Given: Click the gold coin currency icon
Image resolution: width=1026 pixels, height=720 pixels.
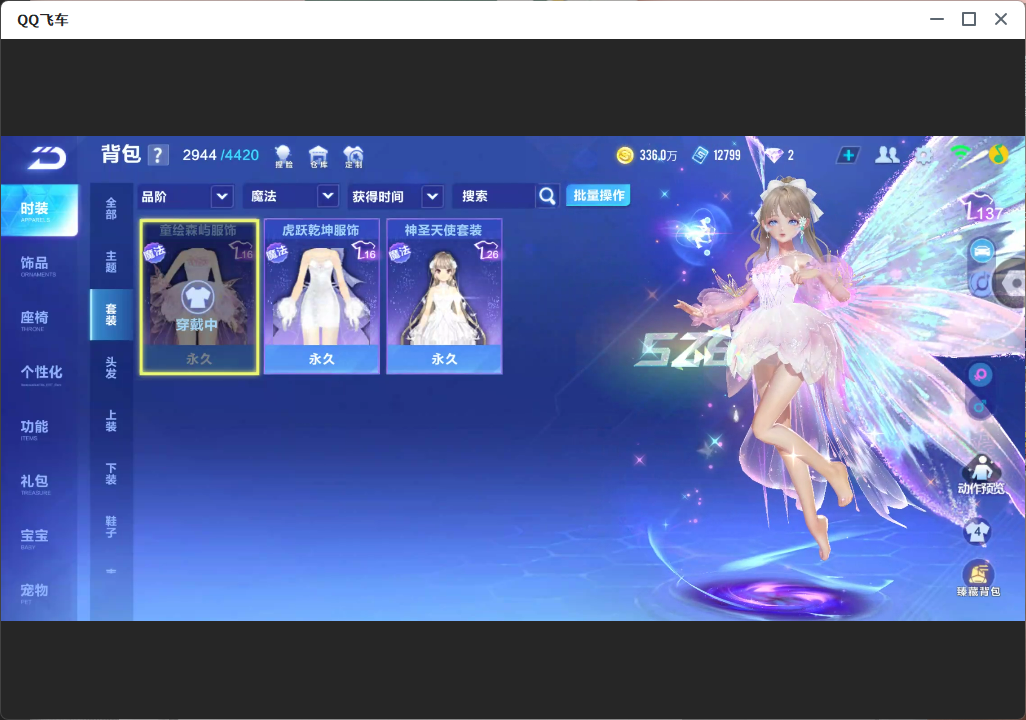Looking at the screenshot, I should click(625, 155).
